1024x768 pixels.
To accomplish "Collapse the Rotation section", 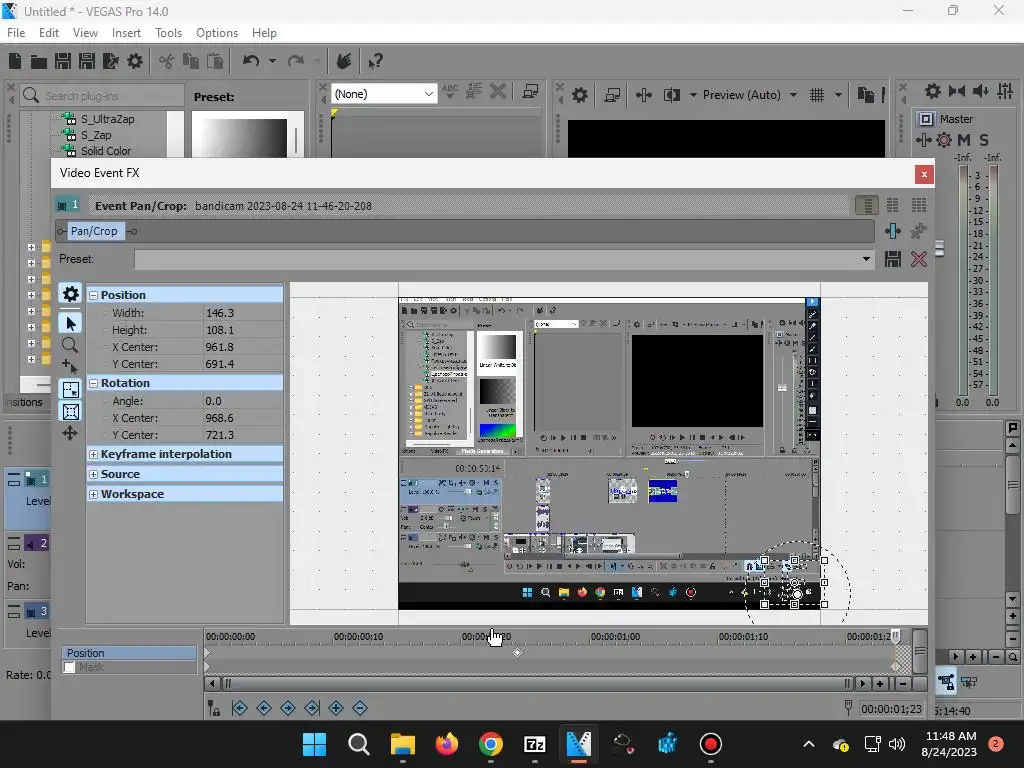I will [93, 383].
